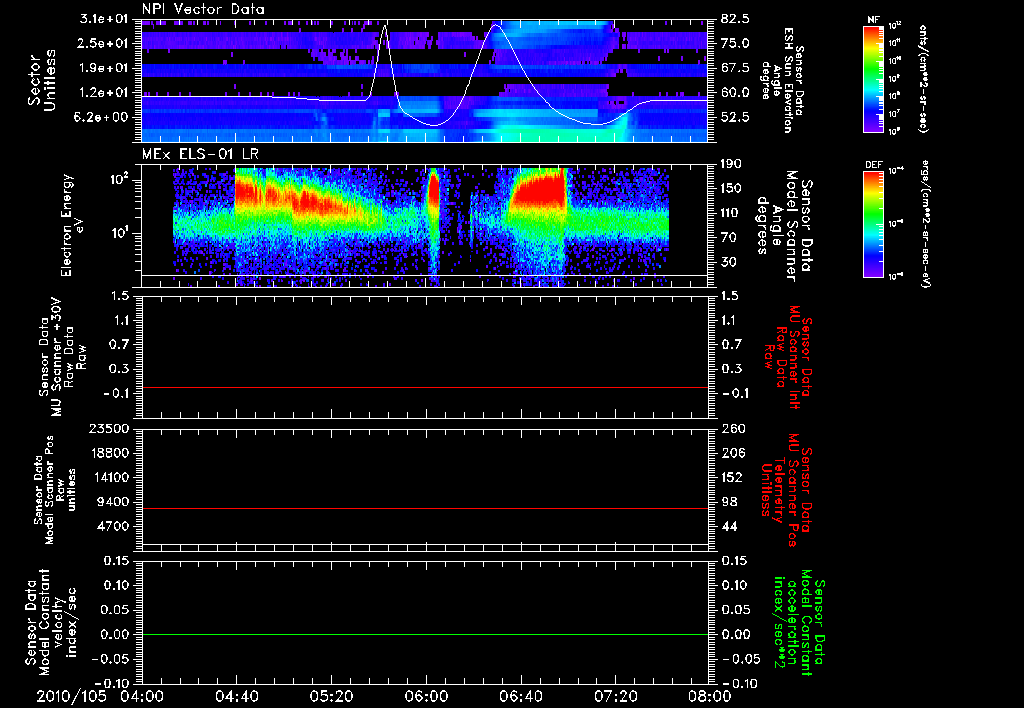Screen dimensions: 1024x708
Task: Click the red 'MU Scanner Pos Telemetry' label
Action: coord(786,490)
